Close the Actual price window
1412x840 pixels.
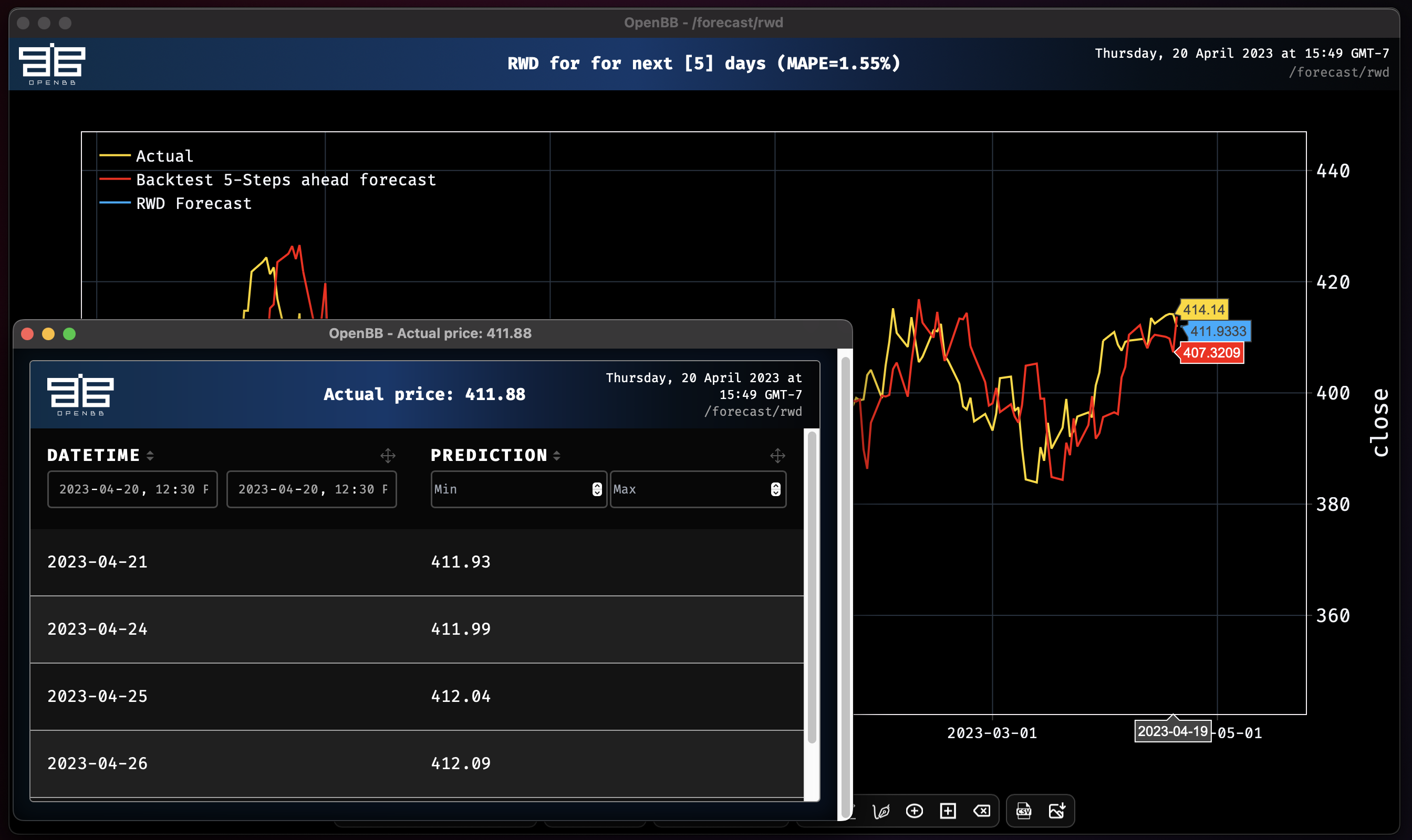(27, 334)
